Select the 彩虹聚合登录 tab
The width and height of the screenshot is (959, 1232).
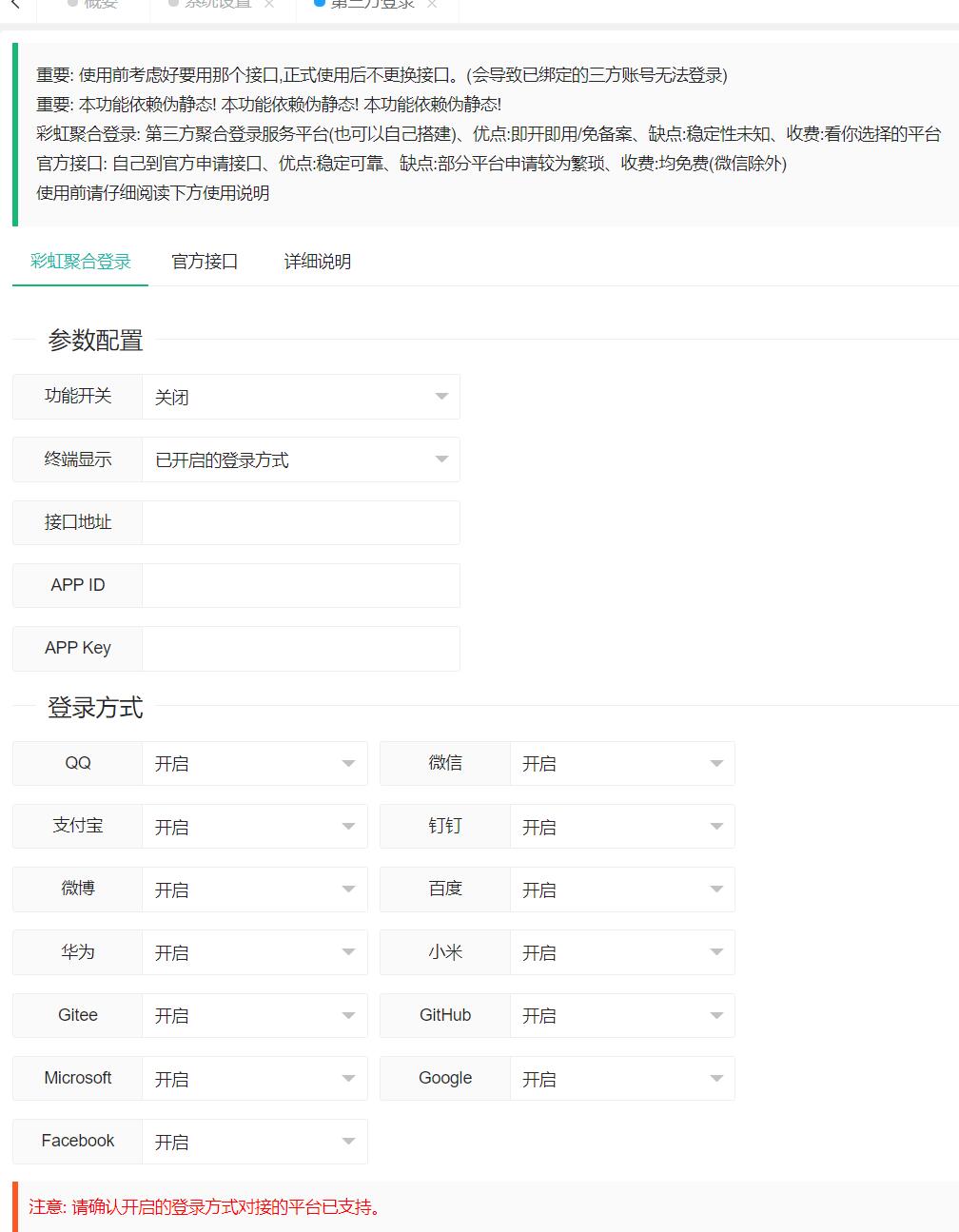pyautogui.click(x=81, y=262)
